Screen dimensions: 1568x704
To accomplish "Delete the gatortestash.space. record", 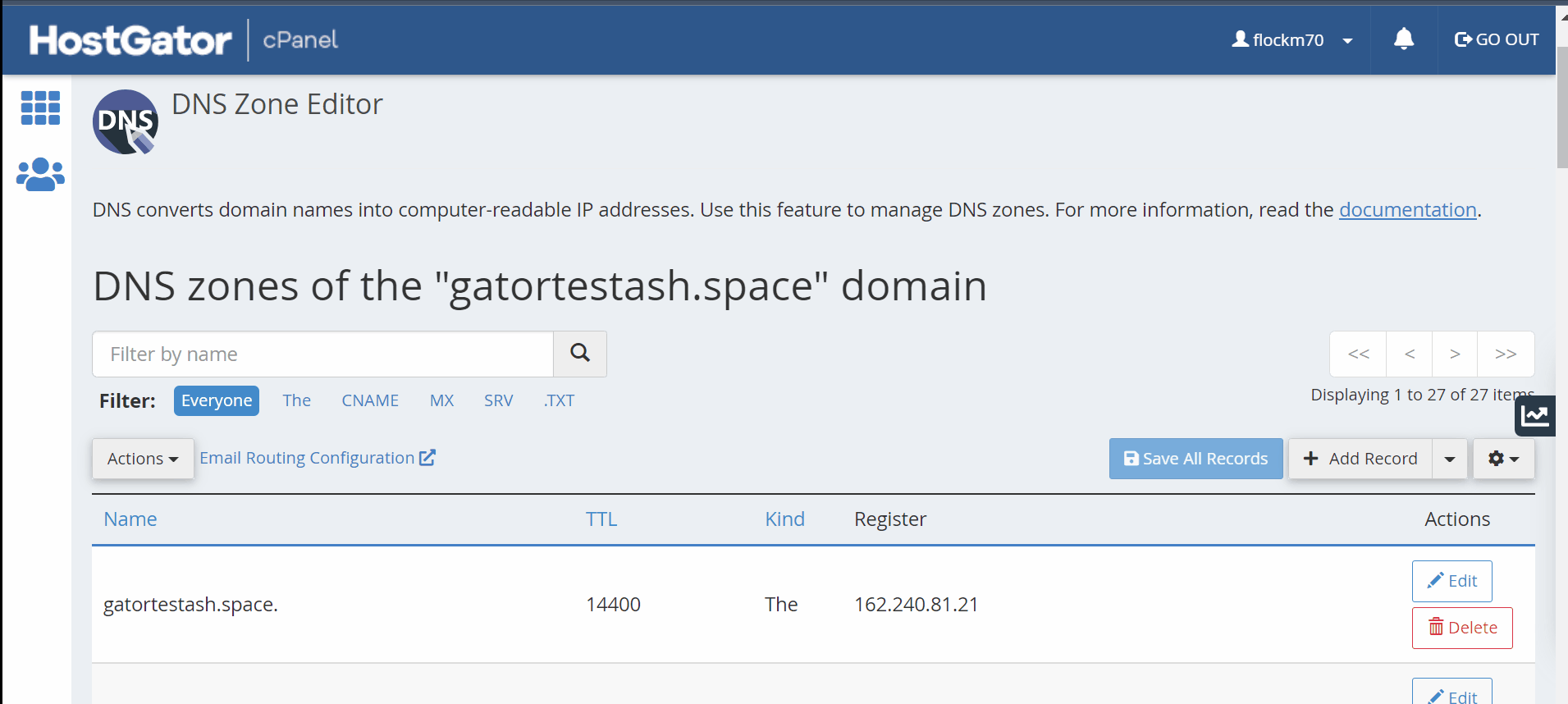I will (1462, 628).
